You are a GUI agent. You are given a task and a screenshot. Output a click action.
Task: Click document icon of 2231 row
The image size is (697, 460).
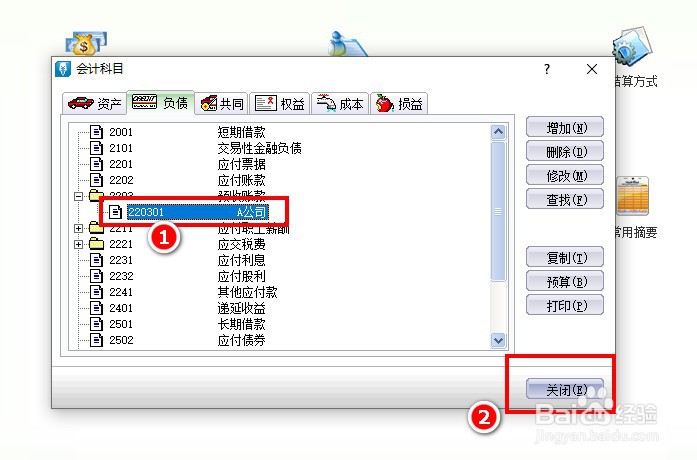[96, 260]
